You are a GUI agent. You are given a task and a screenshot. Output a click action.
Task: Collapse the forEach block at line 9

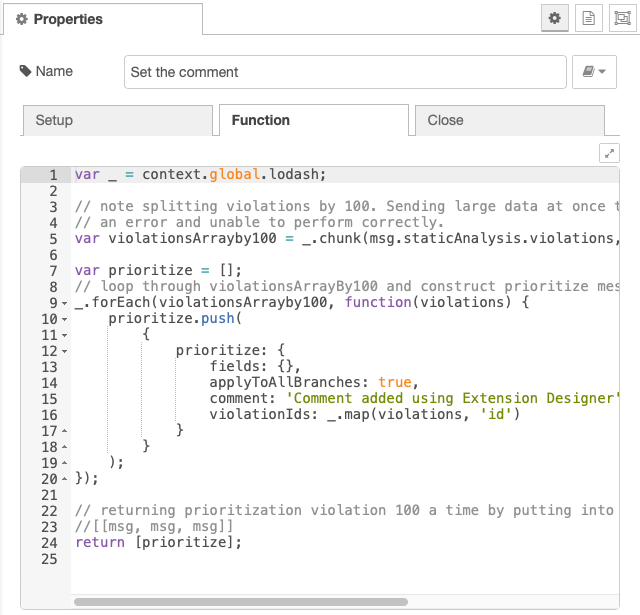click(64, 303)
